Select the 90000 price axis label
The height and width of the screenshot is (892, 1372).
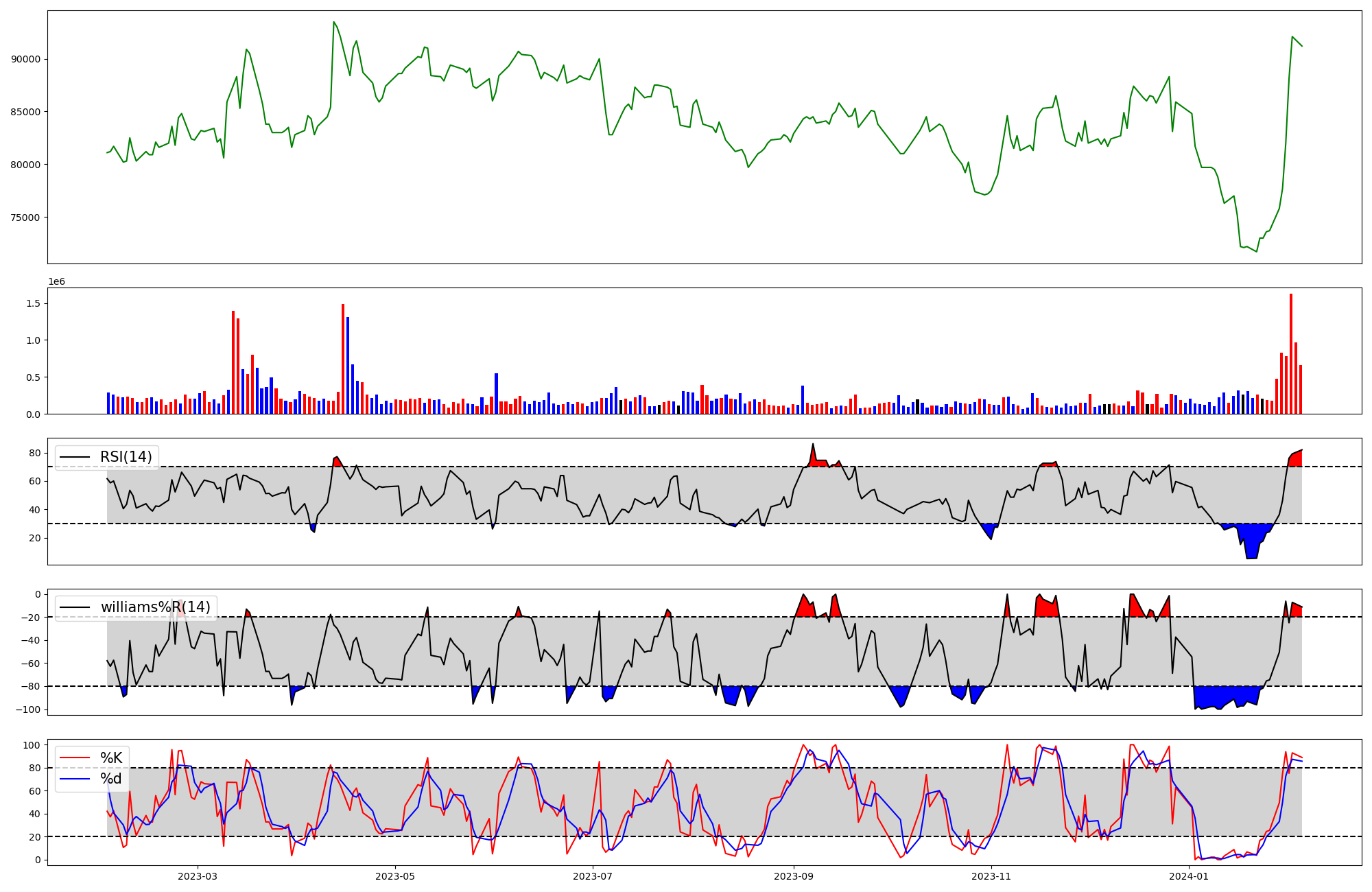click(x=26, y=60)
